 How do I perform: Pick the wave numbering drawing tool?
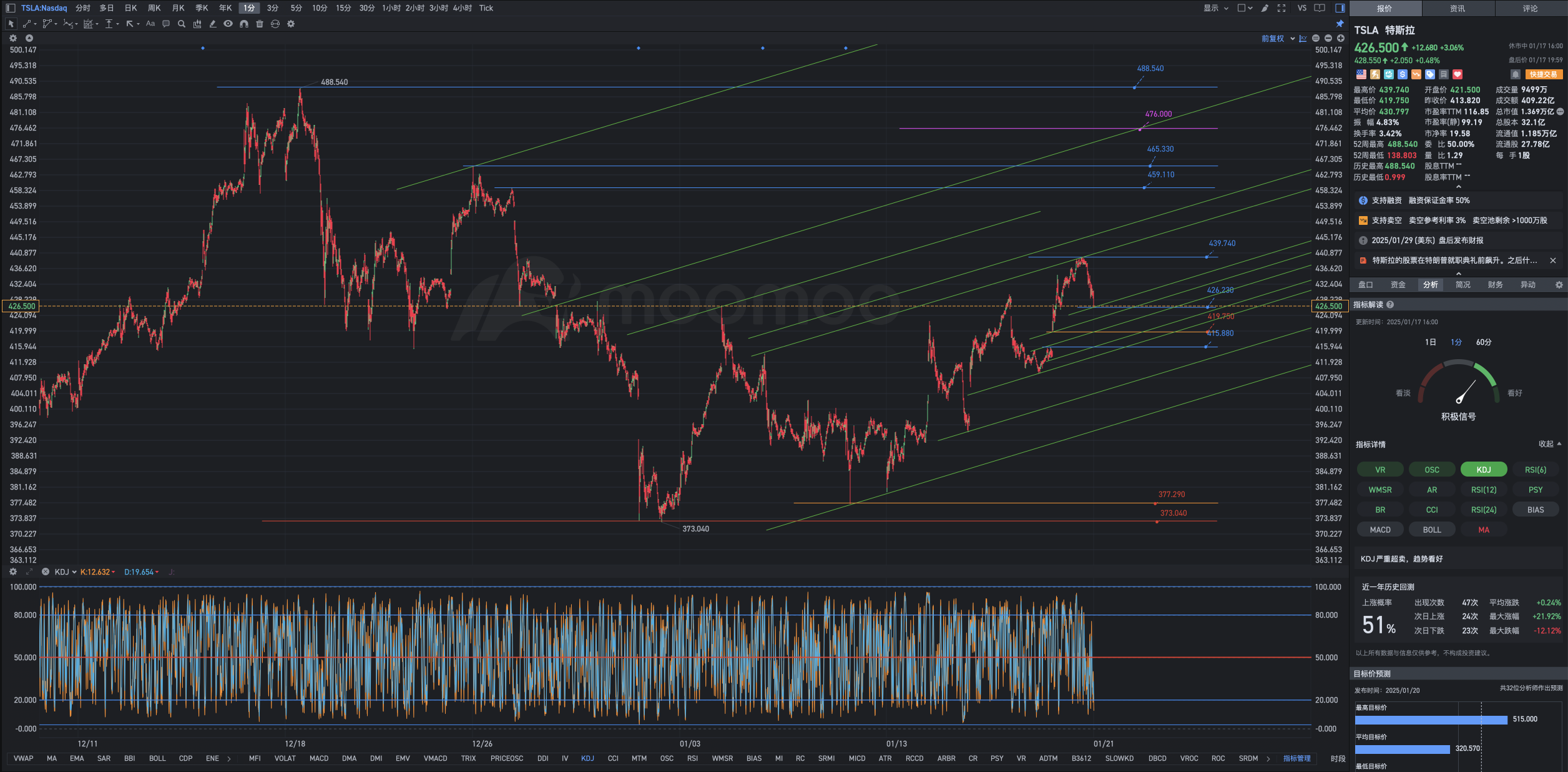[x=69, y=24]
